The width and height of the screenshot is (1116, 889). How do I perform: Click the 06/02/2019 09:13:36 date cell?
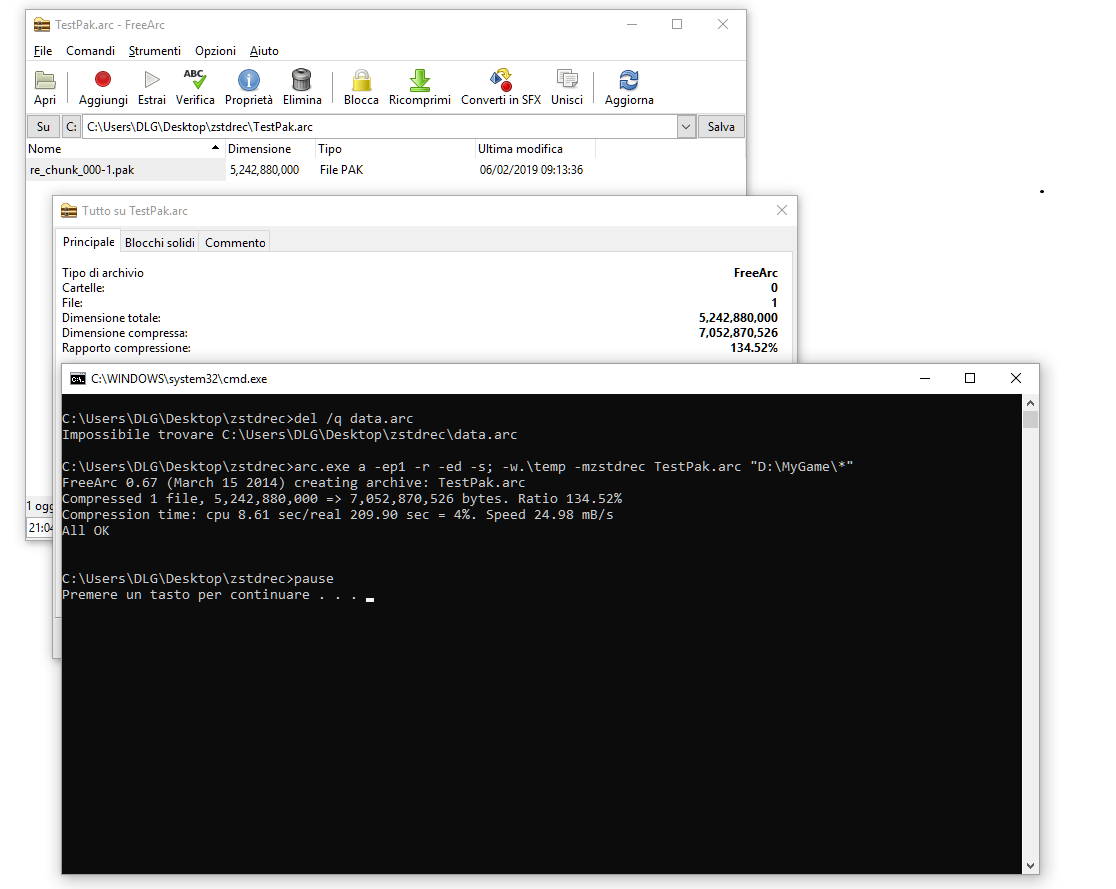pos(531,170)
